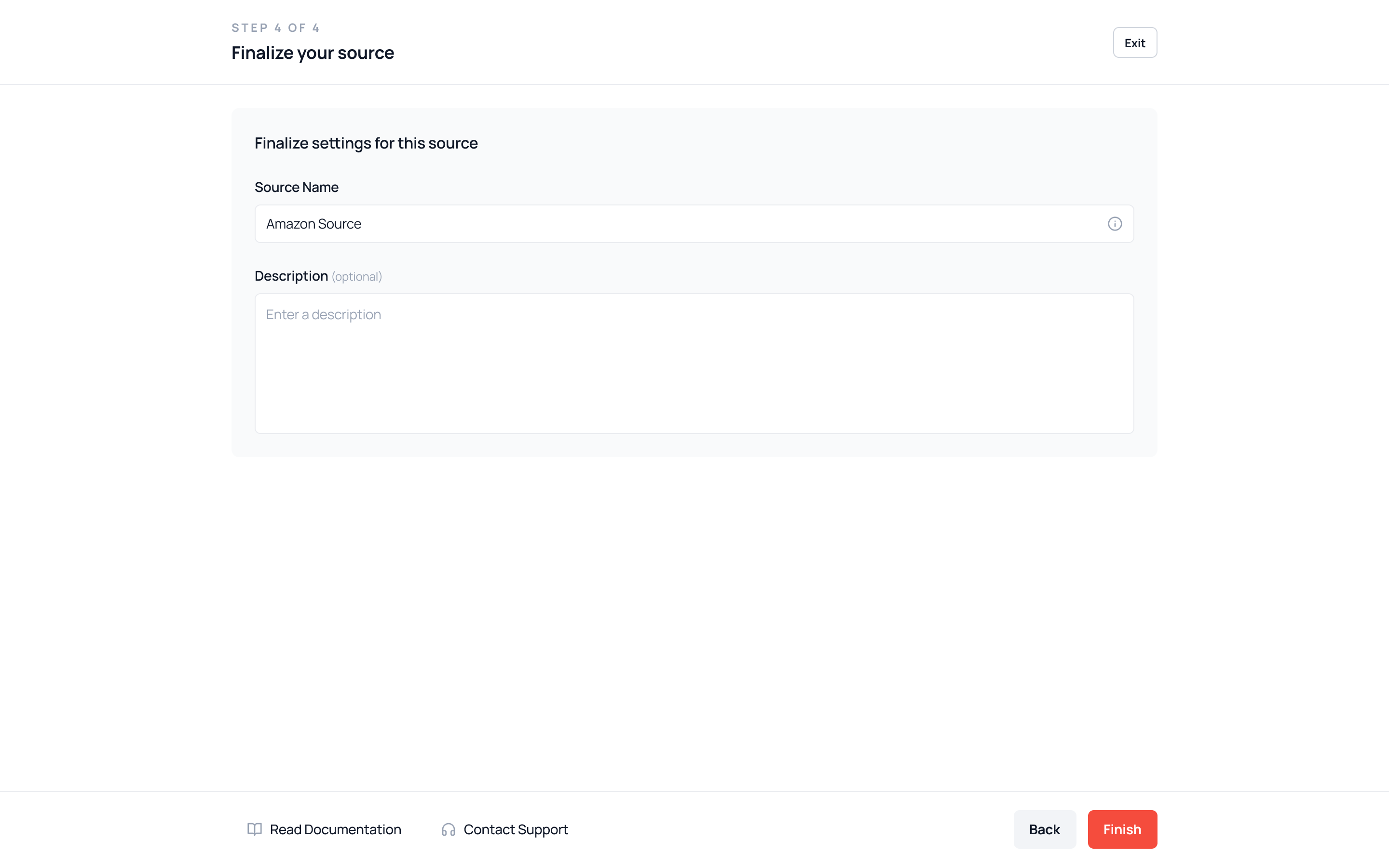Open the Contact Support link
Screen dimensions: 1389x868
pos(516,829)
